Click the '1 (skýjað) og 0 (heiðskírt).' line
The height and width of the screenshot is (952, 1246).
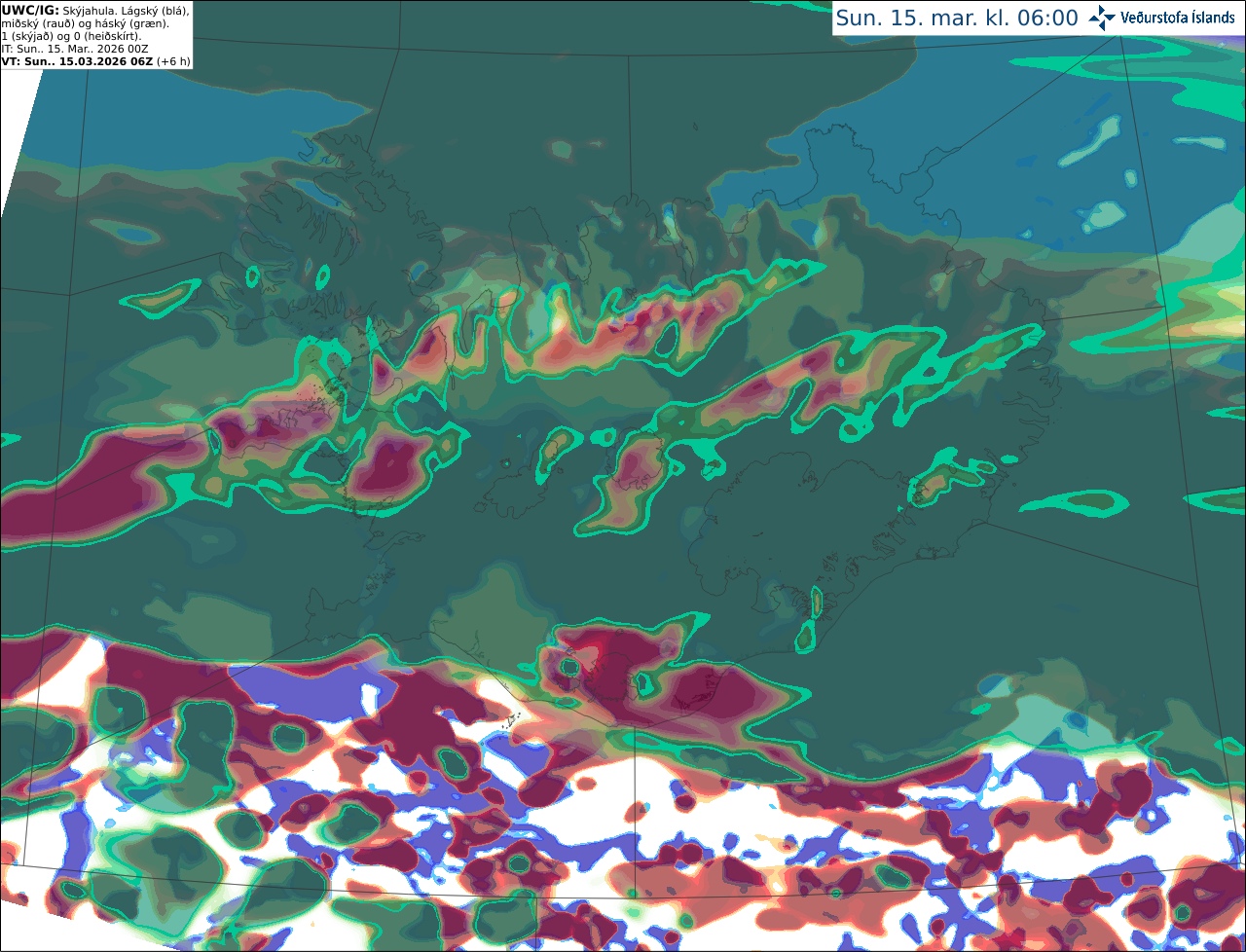(x=71, y=36)
